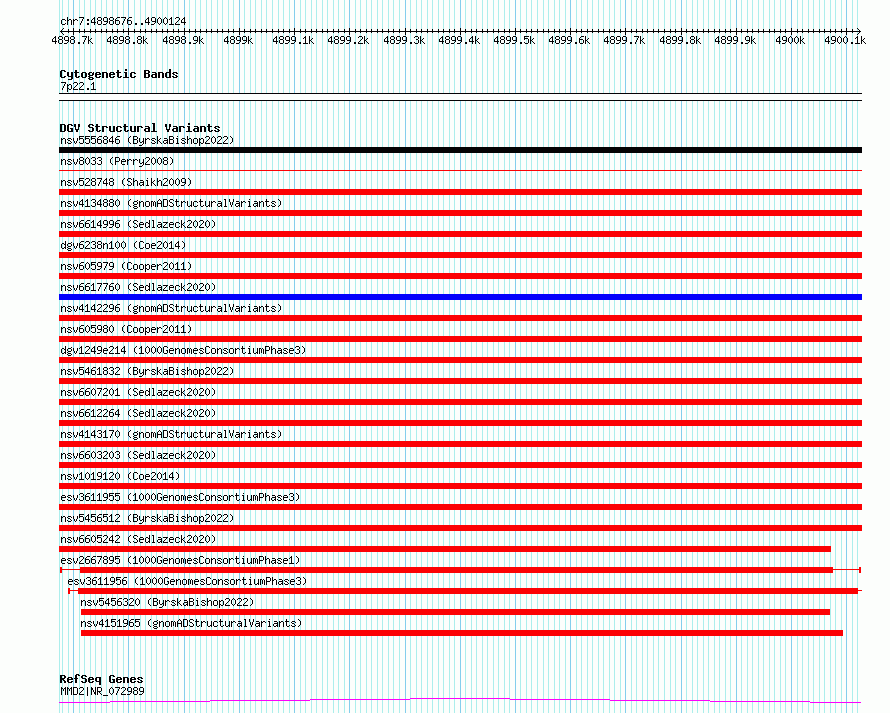Select the 4899.2k ruler mark
Image resolution: width=890 pixels, height=713 pixels.
348,40
